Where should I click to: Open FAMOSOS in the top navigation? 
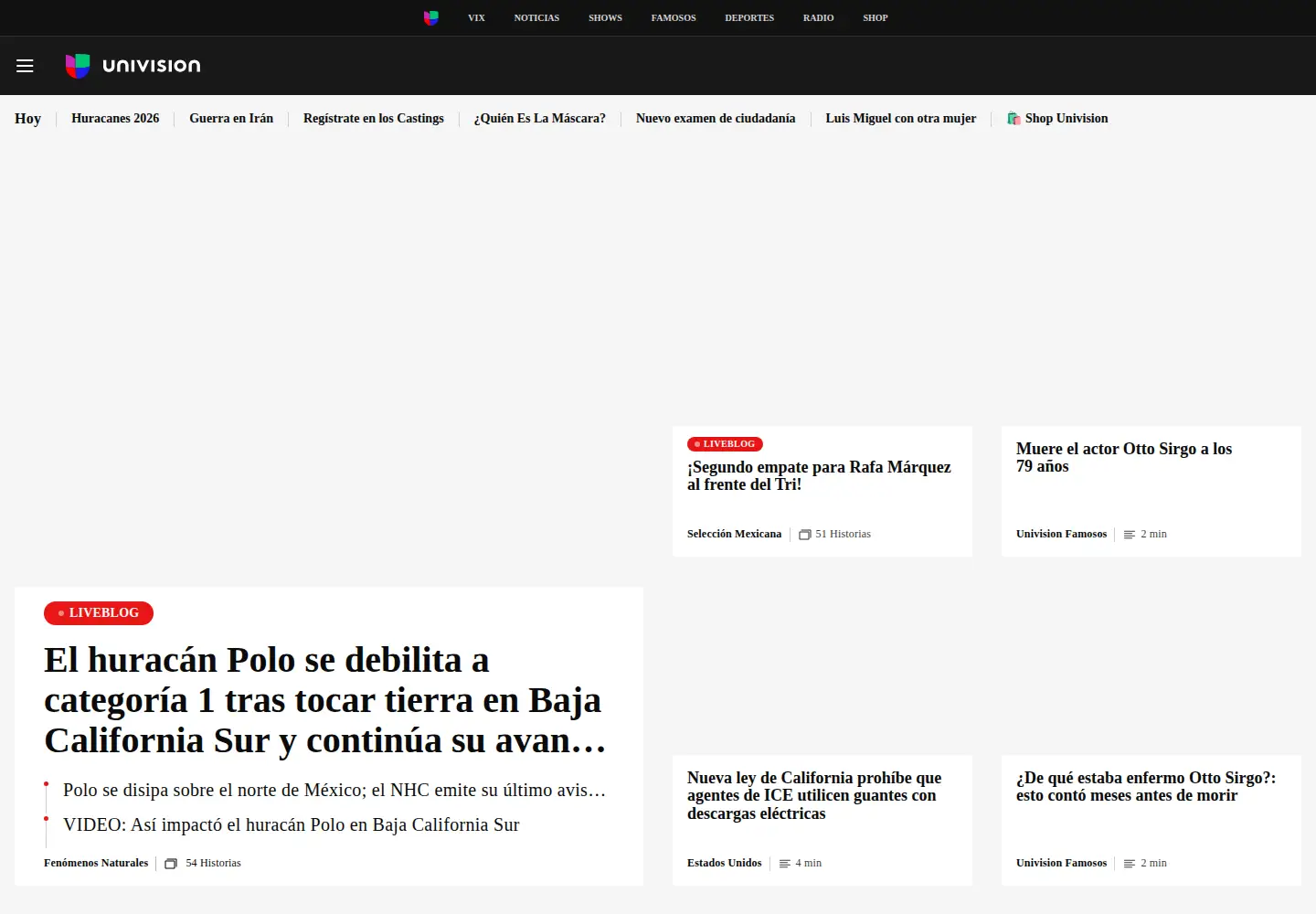674,17
